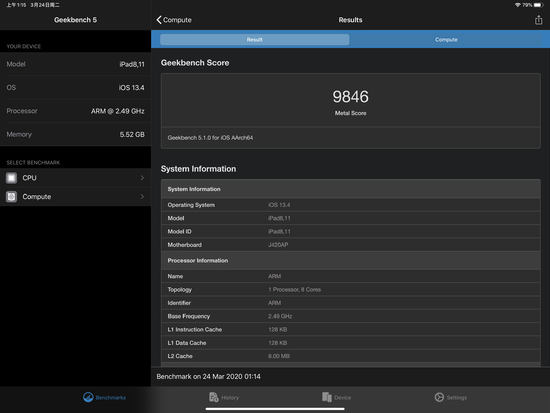Viewport: 550px width, 413px height.
Task: Tap the Memory 5.52 GB row
Action: 75,134
